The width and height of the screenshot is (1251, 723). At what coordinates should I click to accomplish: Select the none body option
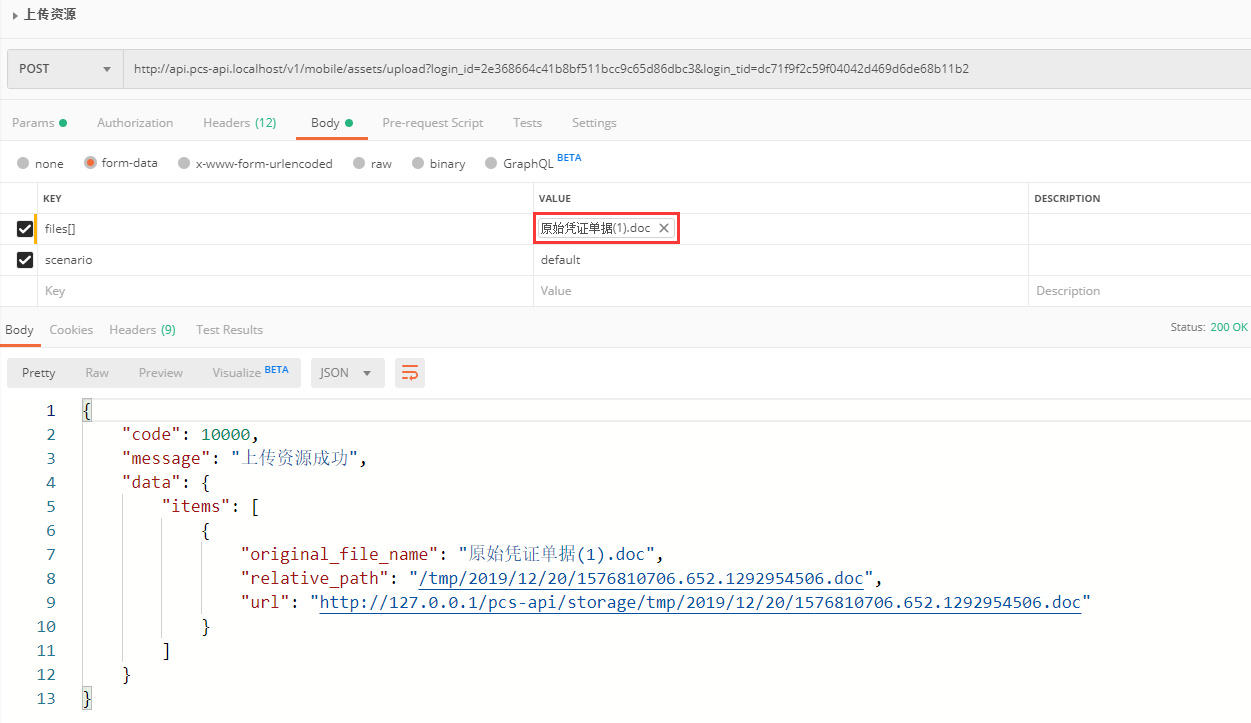(23, 163)
